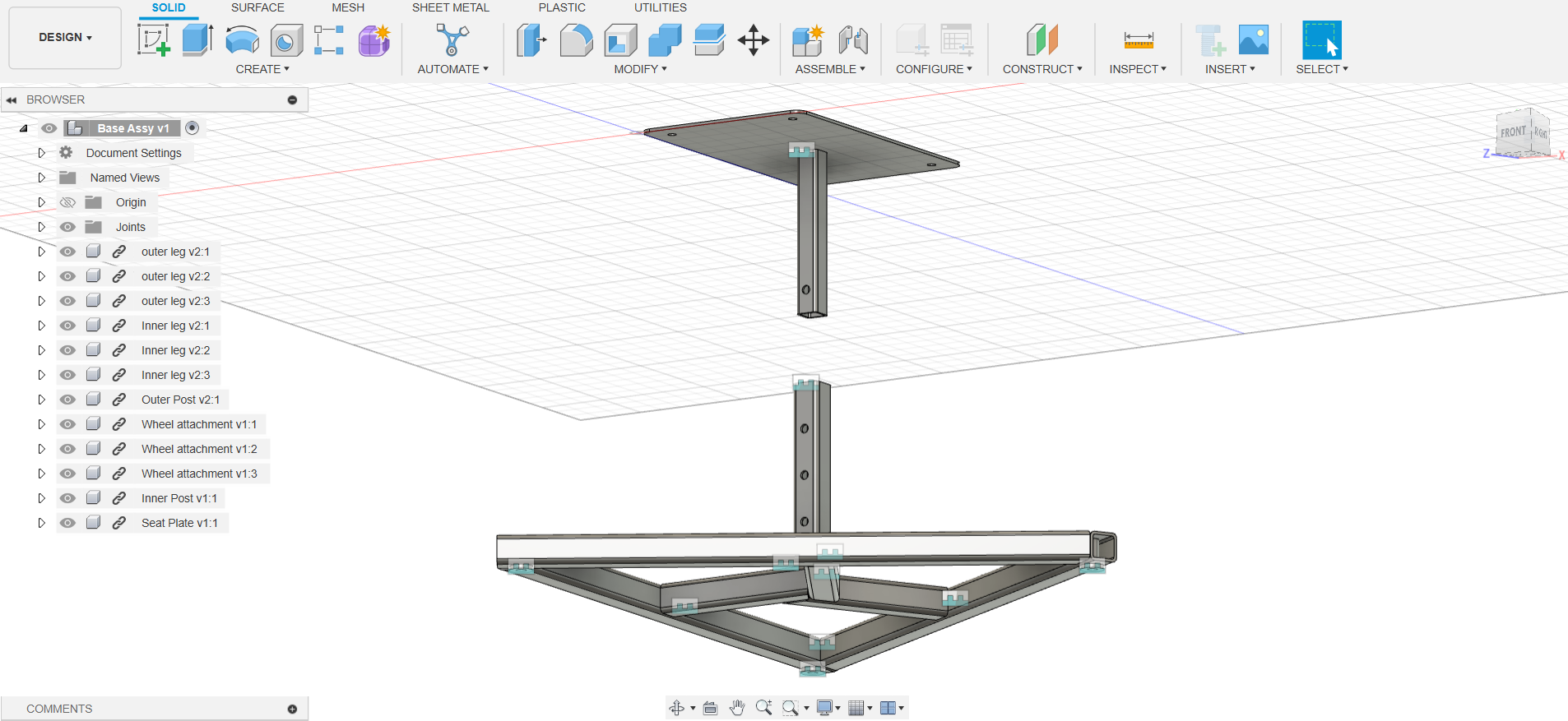Select the Press Pull tool

532,39
